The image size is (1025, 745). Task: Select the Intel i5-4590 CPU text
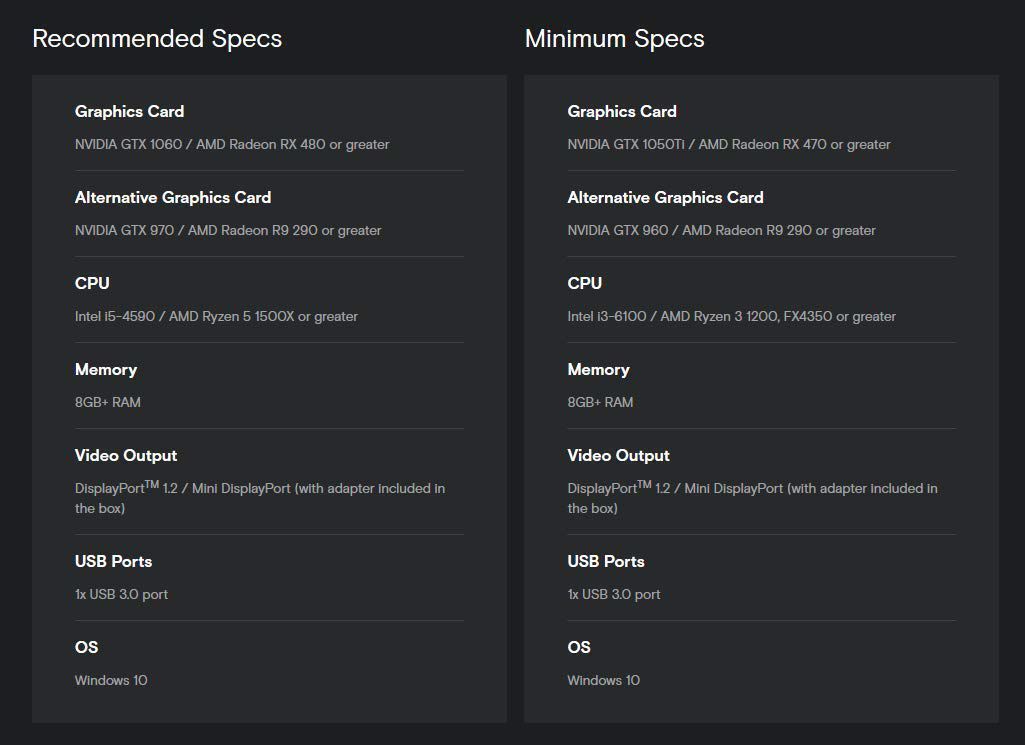pos(215,316)
